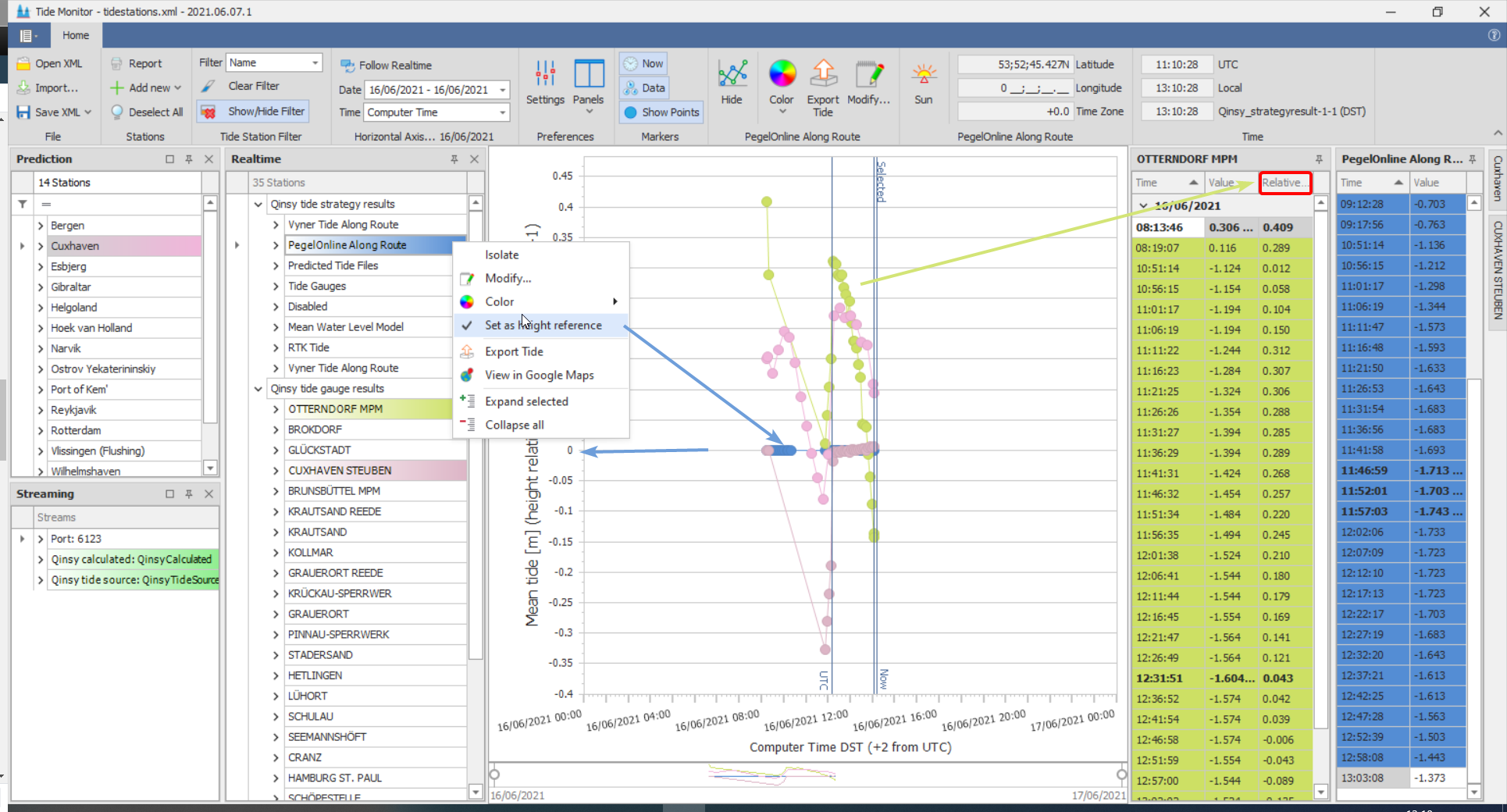Click the Relative column header
This screenshot has width=1507, height=812.
(x=1284, y=183)
